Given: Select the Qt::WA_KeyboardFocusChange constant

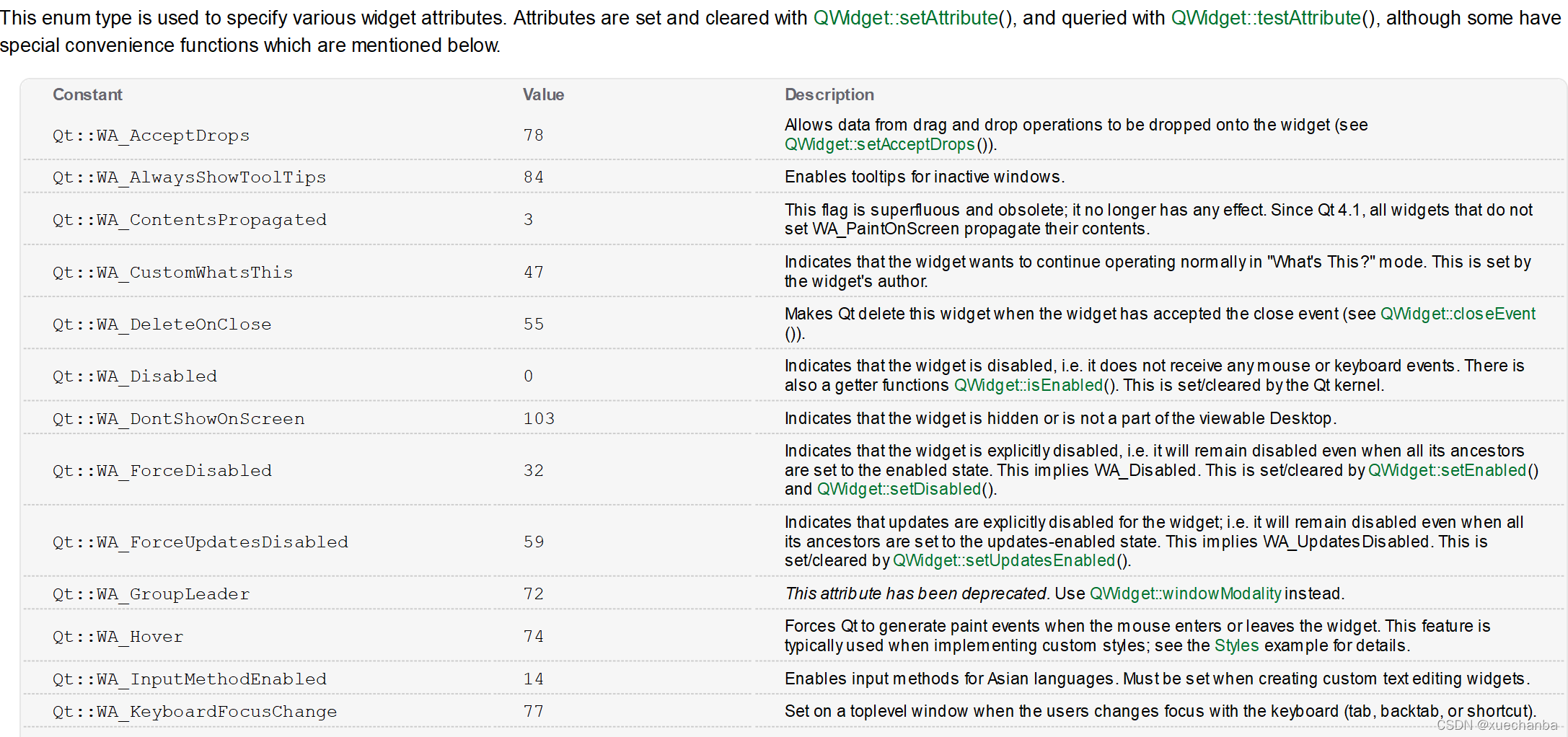Looking at the screenshot, I should (194, 712).
